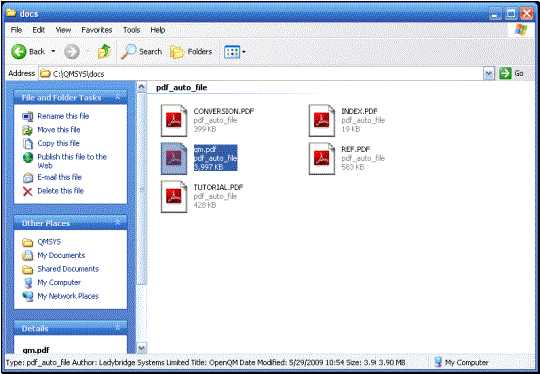The height and width of the screenshot is (374, 540).
Task: Collapse the Other Places panel
Action: point(118,223)
